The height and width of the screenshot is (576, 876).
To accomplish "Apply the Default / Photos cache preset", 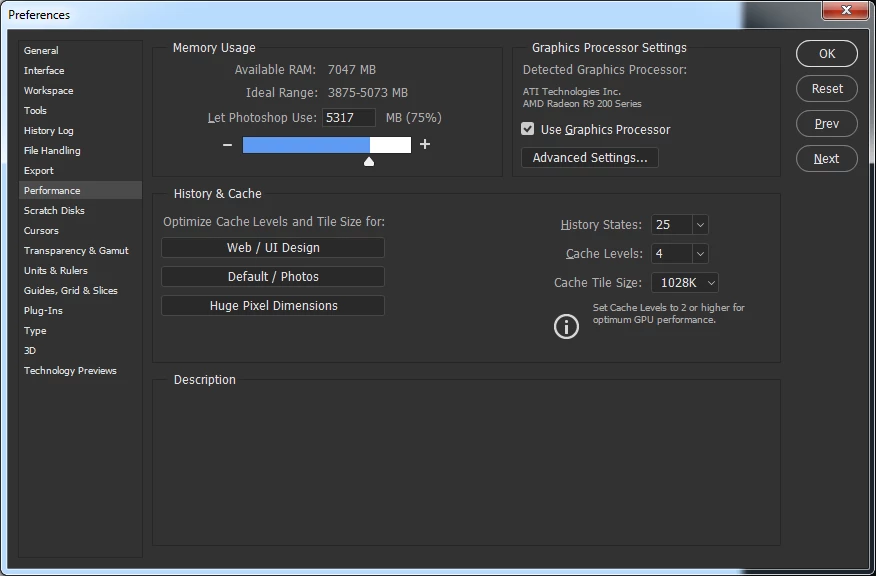I will (x=273, y=277).
